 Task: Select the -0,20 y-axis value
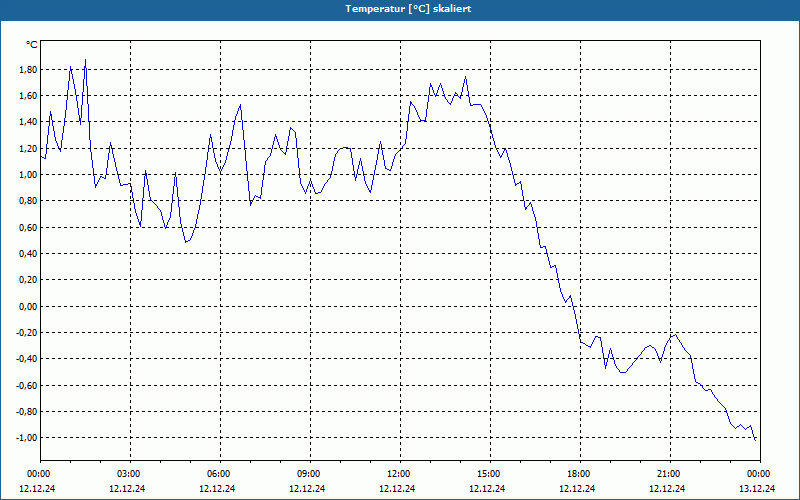(x=27, y=333)
